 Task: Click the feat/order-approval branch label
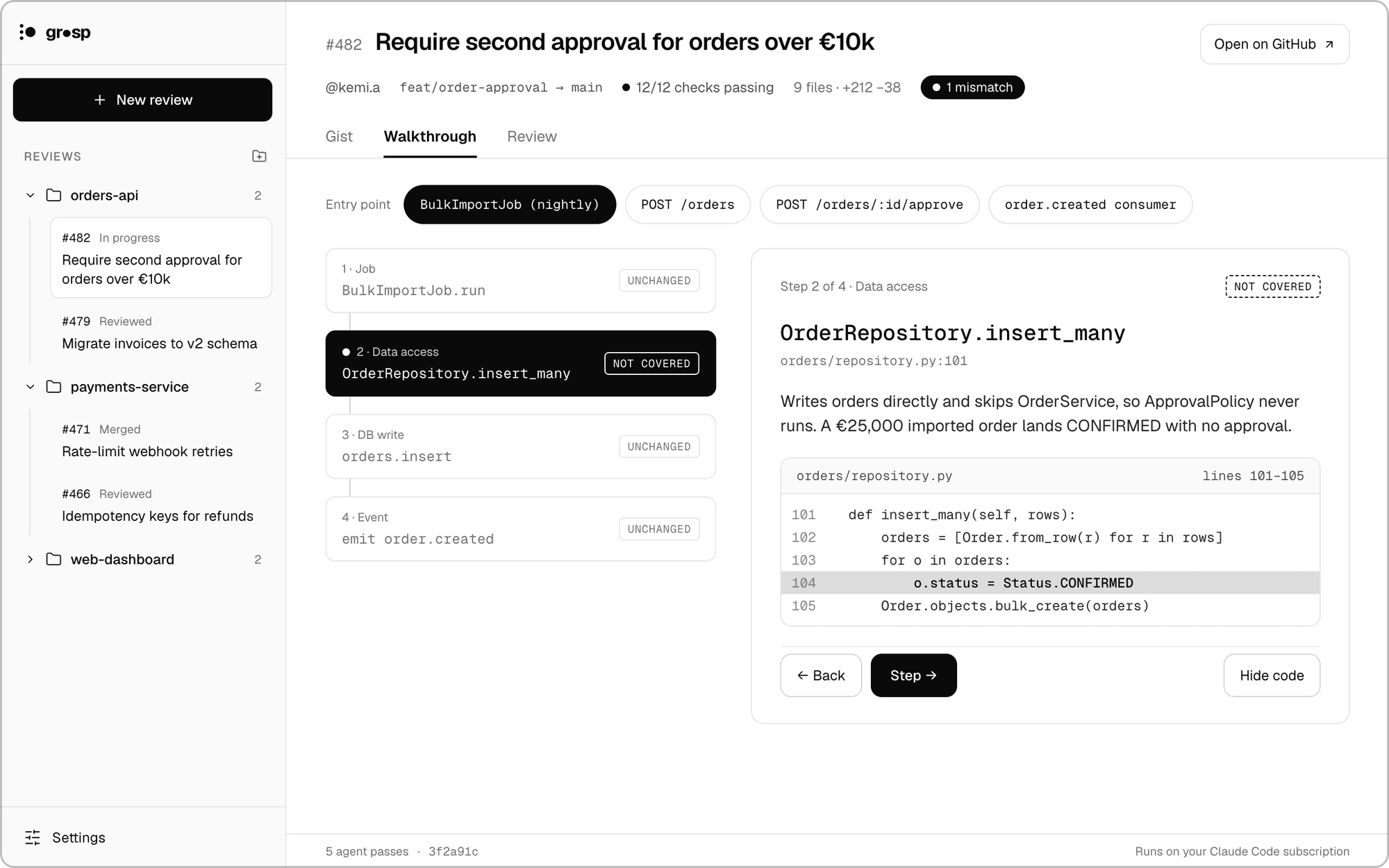(474, 87)
